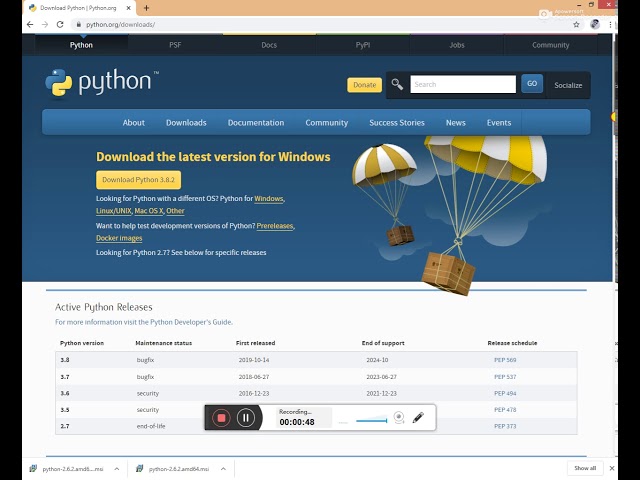The width and height of the screenshot is (640, 480).
Task: Click the Donate button
Action: [x=364, y=85]
